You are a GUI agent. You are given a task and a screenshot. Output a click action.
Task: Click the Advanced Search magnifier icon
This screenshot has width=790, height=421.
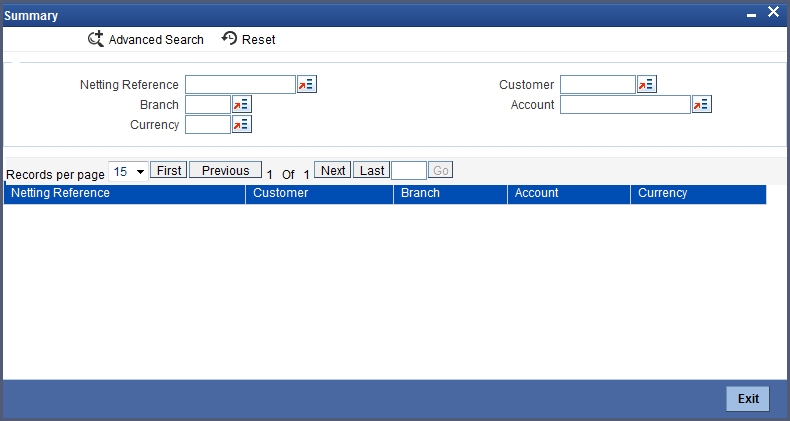pos(95,39)
